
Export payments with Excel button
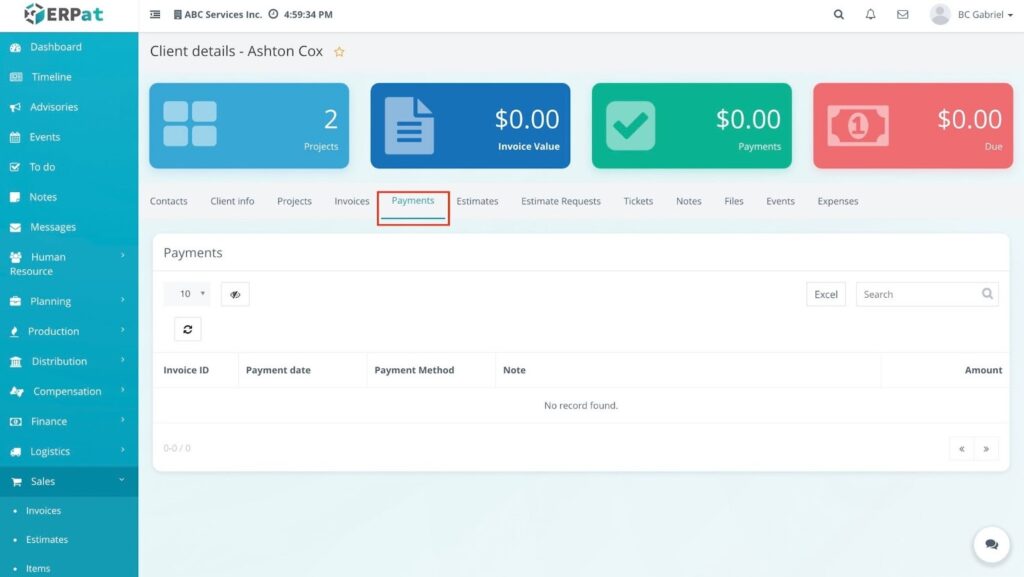[825, 294]
